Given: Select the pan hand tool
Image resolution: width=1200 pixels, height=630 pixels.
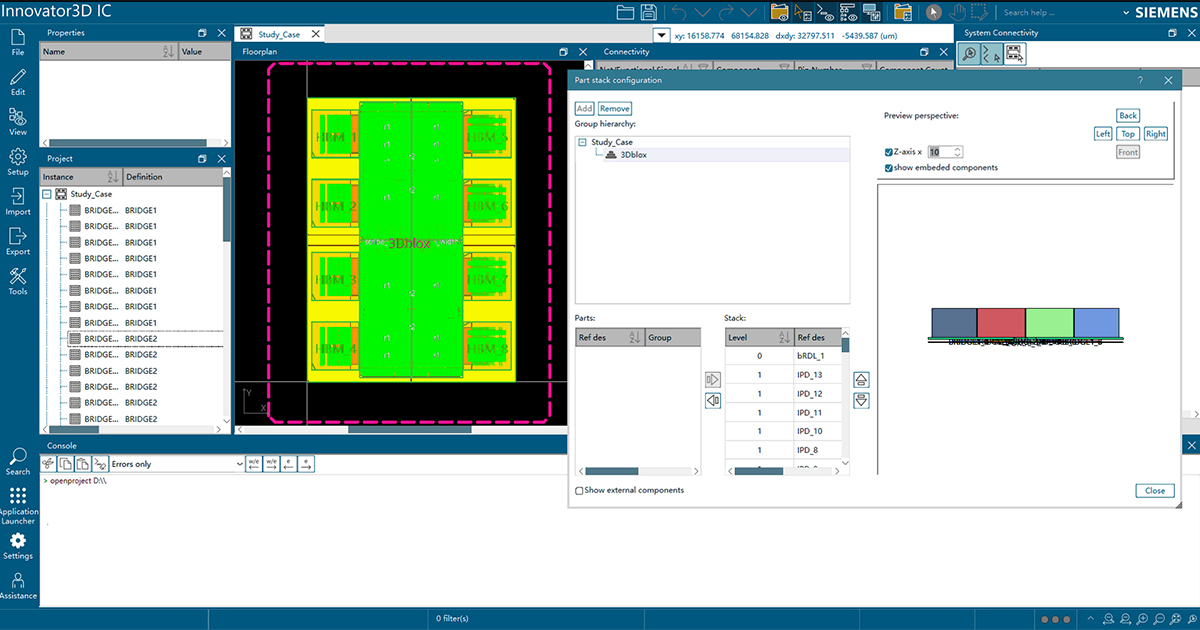Looking at the screenshot, I should point(957,12).
